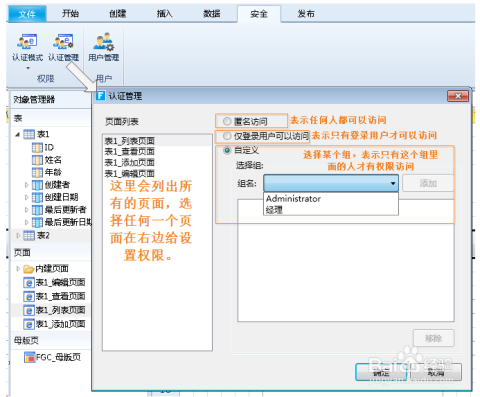Expand the 创建日期 tree node

coord(27,197)
